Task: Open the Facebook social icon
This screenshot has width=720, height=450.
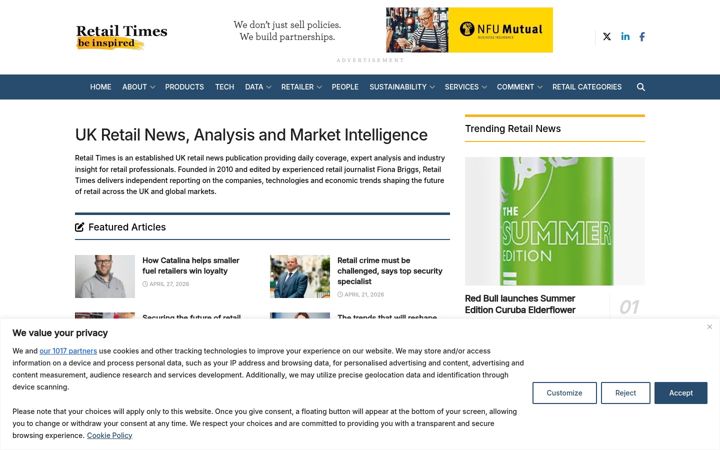Action: (x=642, y=37)
